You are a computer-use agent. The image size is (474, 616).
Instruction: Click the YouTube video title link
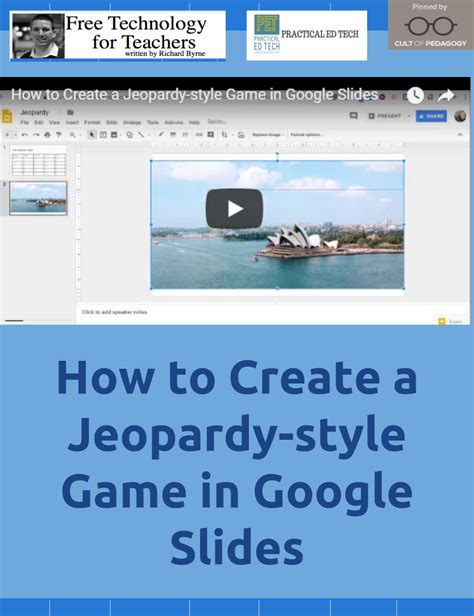click(194, 95)
